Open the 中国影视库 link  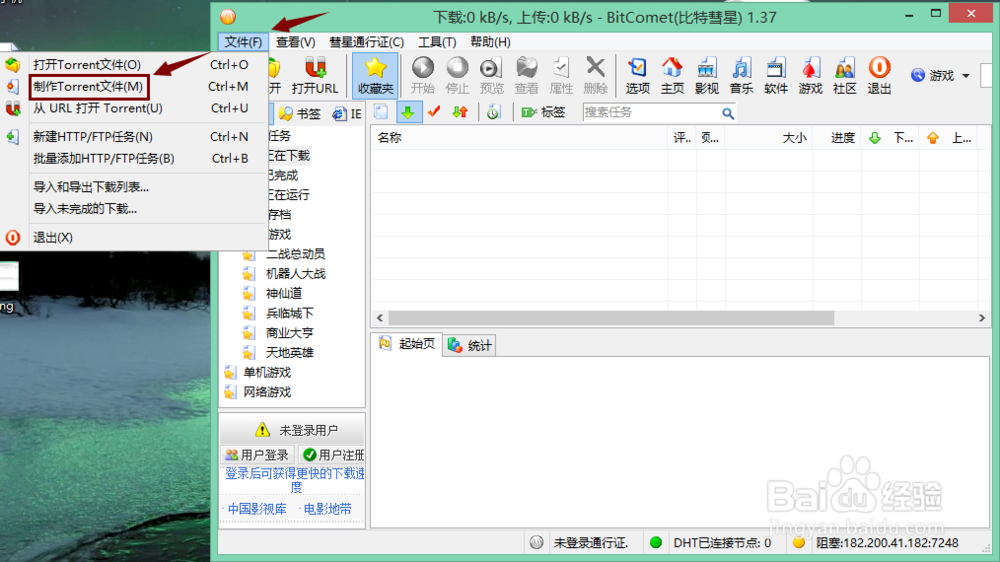pos(256,509)
